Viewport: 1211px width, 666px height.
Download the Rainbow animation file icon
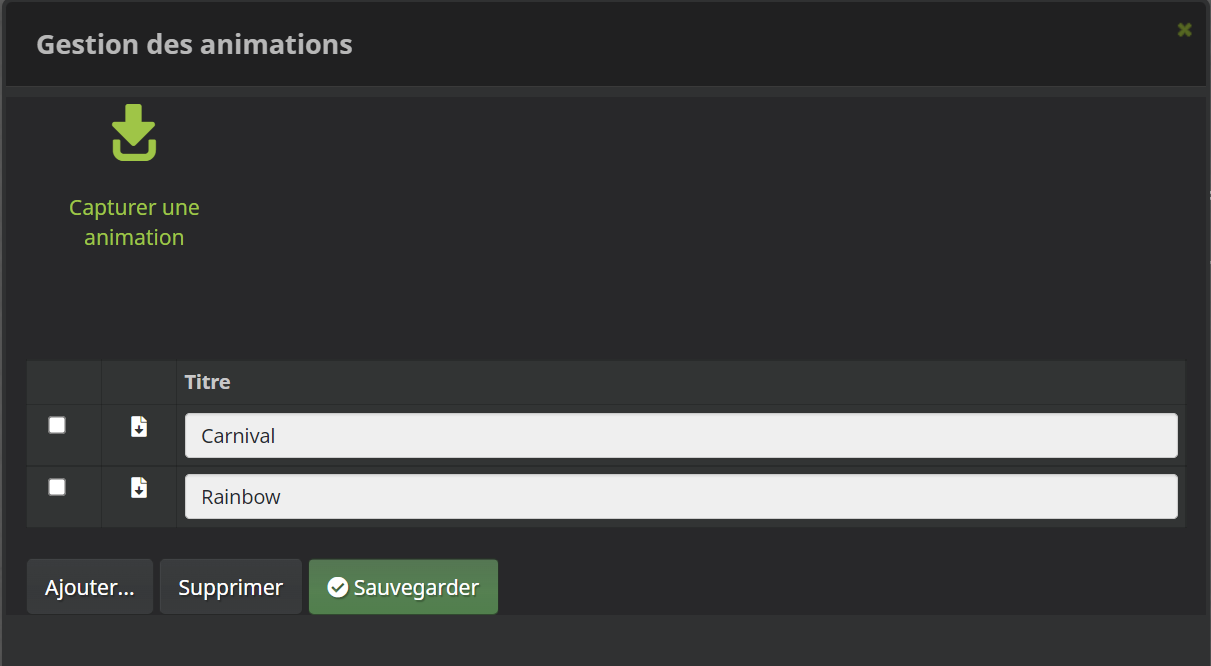pyautogui.click(x=139, y=488)
